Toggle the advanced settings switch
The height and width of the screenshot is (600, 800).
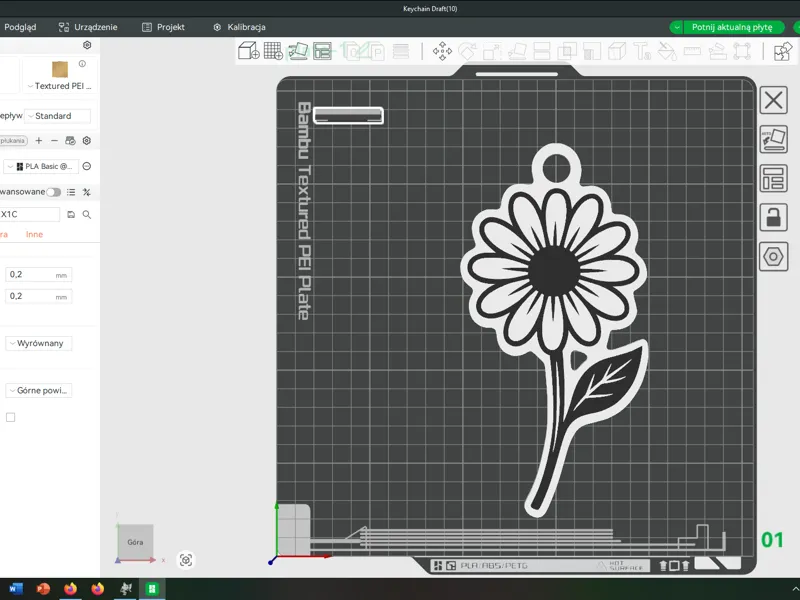54,192
